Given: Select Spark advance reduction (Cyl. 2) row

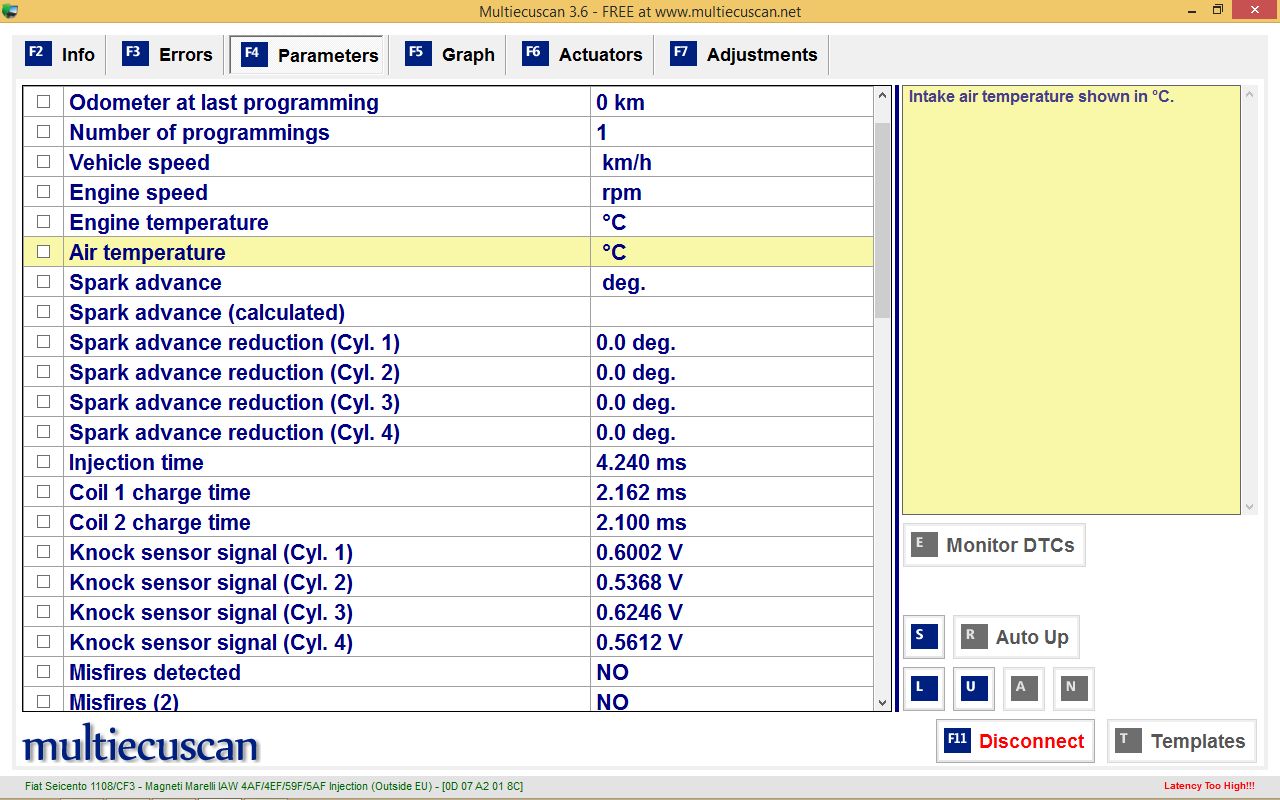Looking at the screenshot, I should (x=448, y=372).
